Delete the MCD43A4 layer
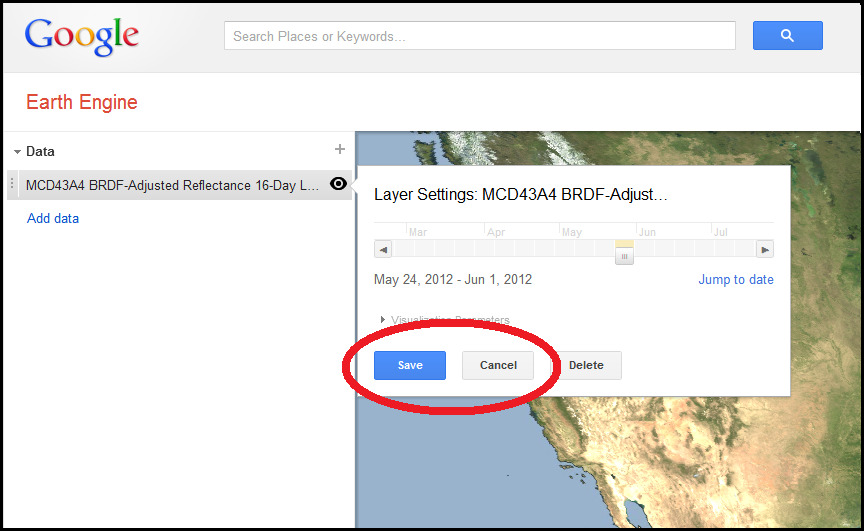Image resolution: width=864 pixels, height=531 pixels. [x=586, y=365]
